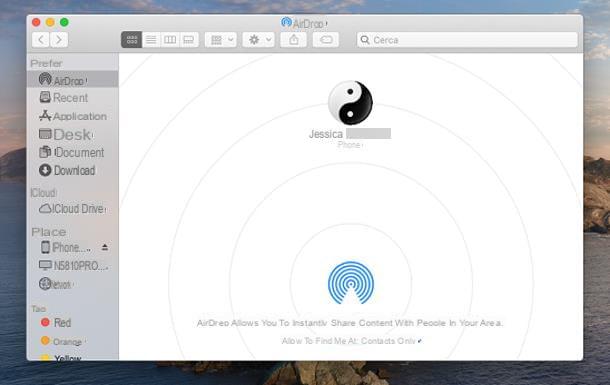Click the Cerca search field
610x385 pixels.
(467, 40)
